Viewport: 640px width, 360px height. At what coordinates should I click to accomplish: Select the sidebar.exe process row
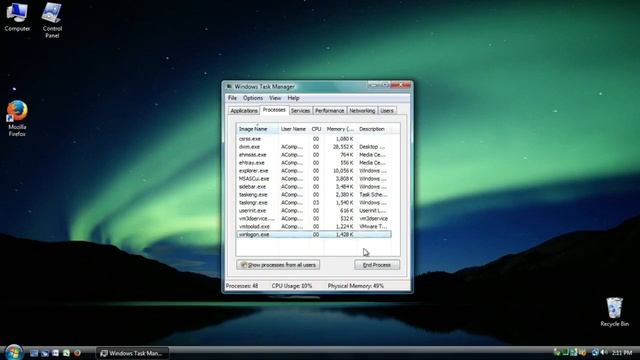tap(313, 187)
